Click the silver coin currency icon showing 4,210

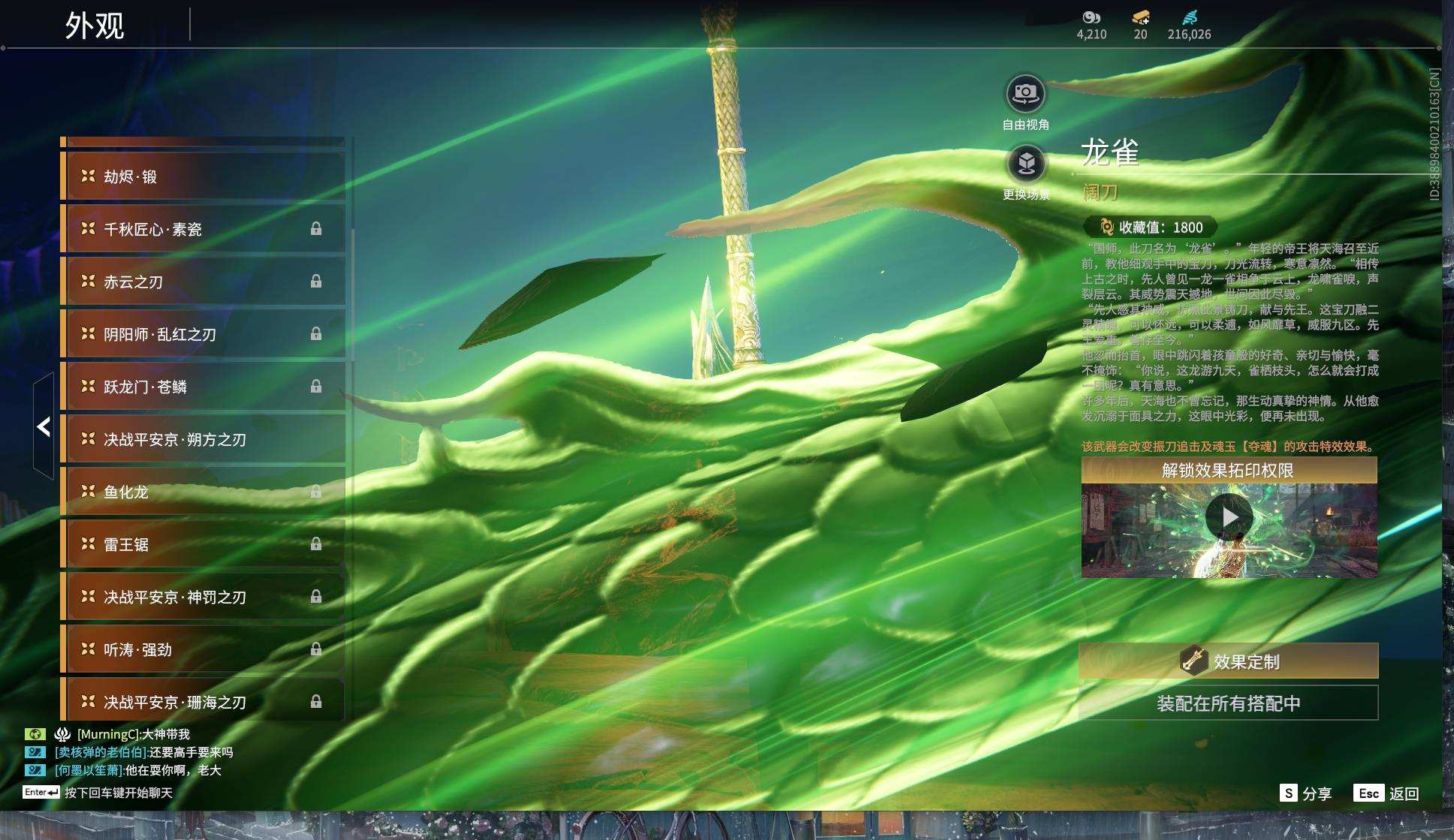tap(1091, 17)
